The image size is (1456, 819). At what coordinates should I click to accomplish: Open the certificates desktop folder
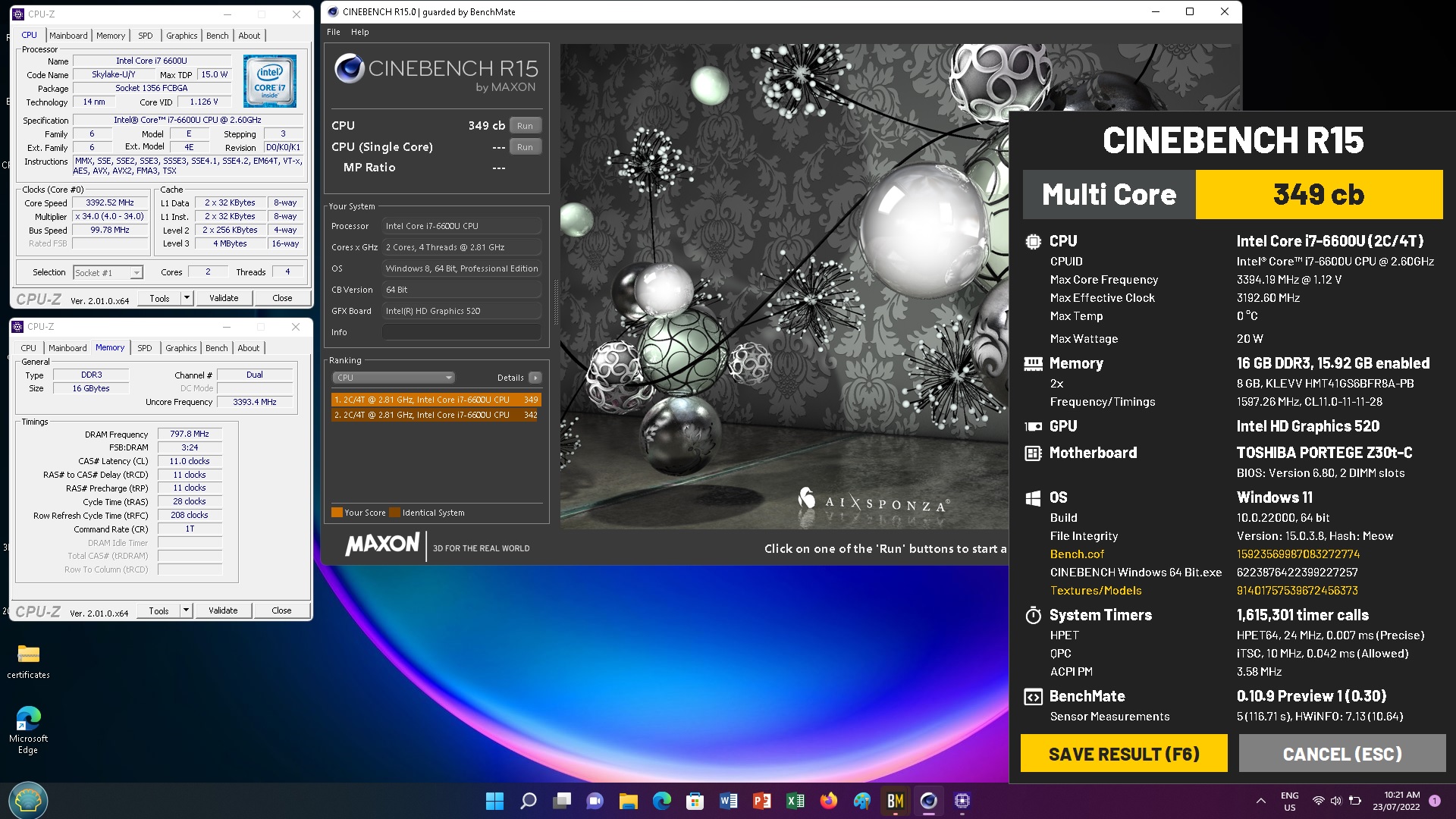pos(28,661)
